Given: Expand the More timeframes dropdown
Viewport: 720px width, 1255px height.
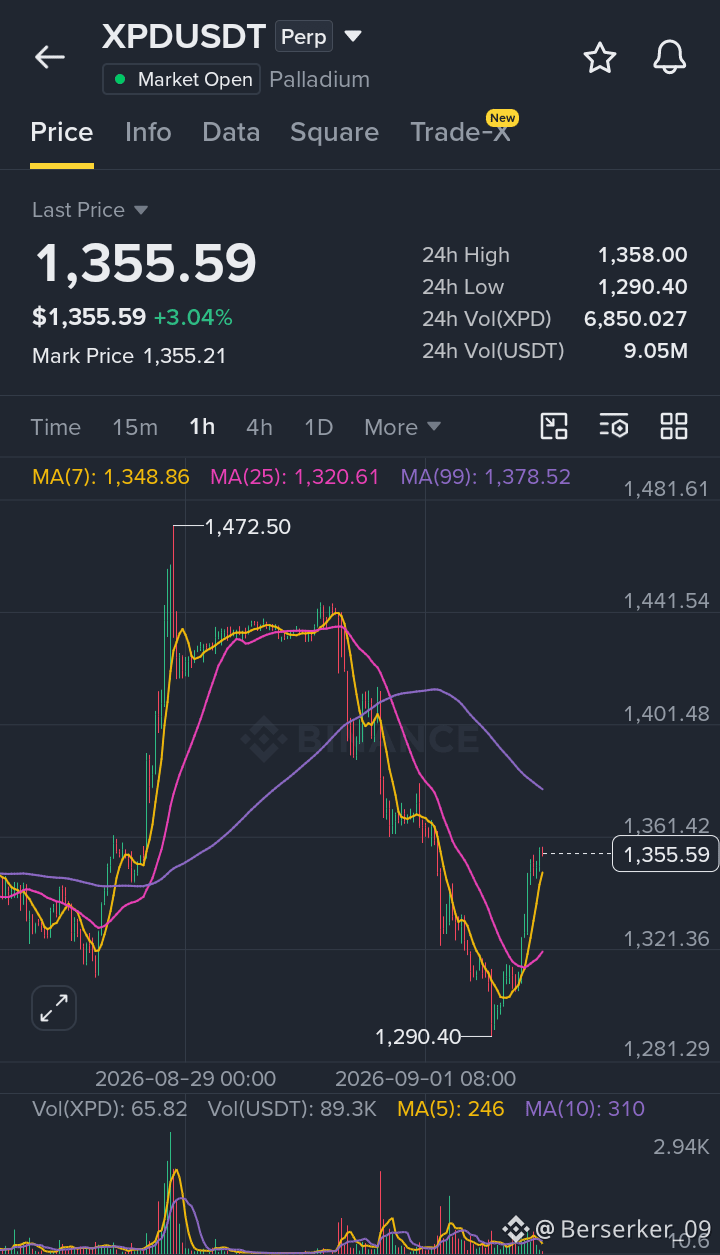Looking at the screenshot, I should [402, 427].
